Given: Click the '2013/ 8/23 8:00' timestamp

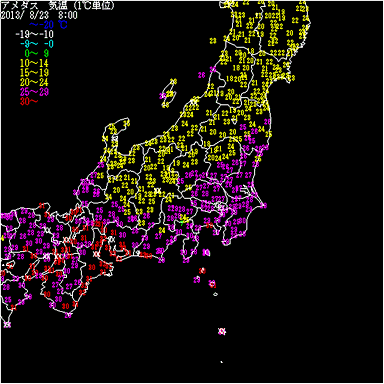Looking at the screenshot, I should tap(39, 15).
